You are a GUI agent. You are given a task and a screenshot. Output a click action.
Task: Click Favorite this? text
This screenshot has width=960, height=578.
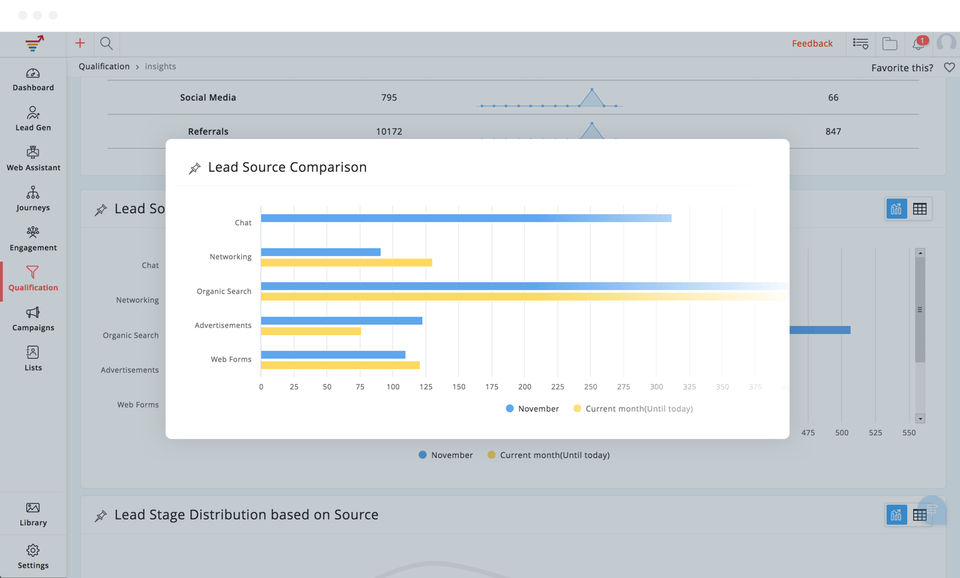point(902,67)
